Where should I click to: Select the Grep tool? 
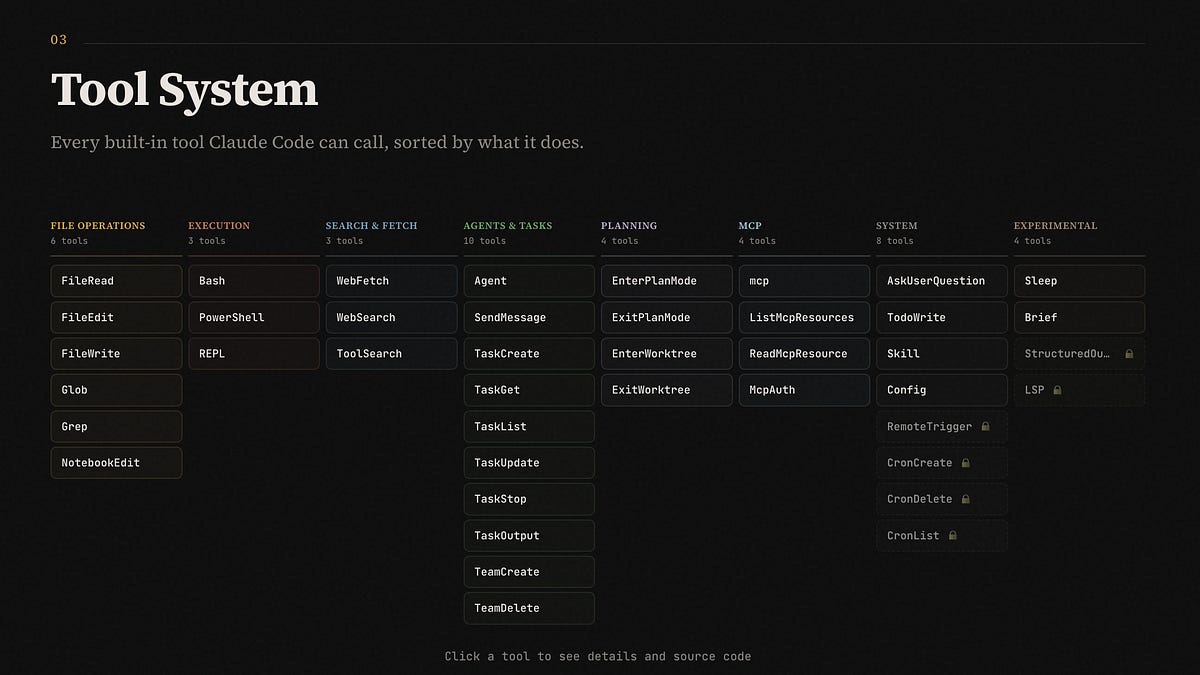116,426
